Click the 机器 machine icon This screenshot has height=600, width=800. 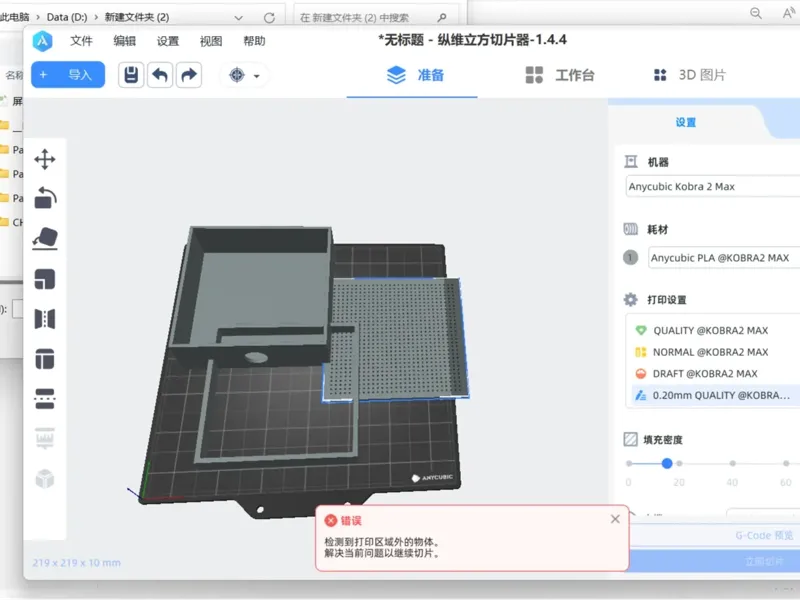pyautogui.click(x=631, y=162)
